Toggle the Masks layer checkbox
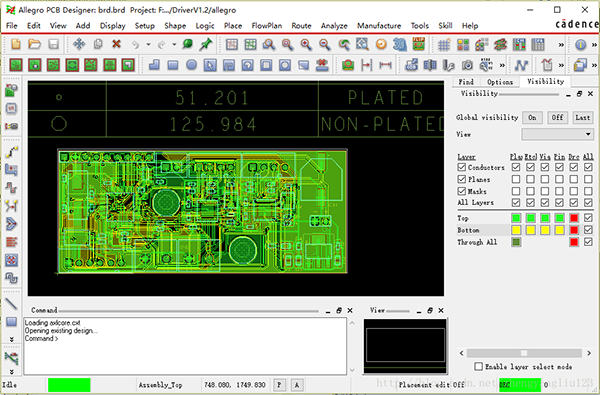Viewport: 600px width, 395px height. coord(461,191)
